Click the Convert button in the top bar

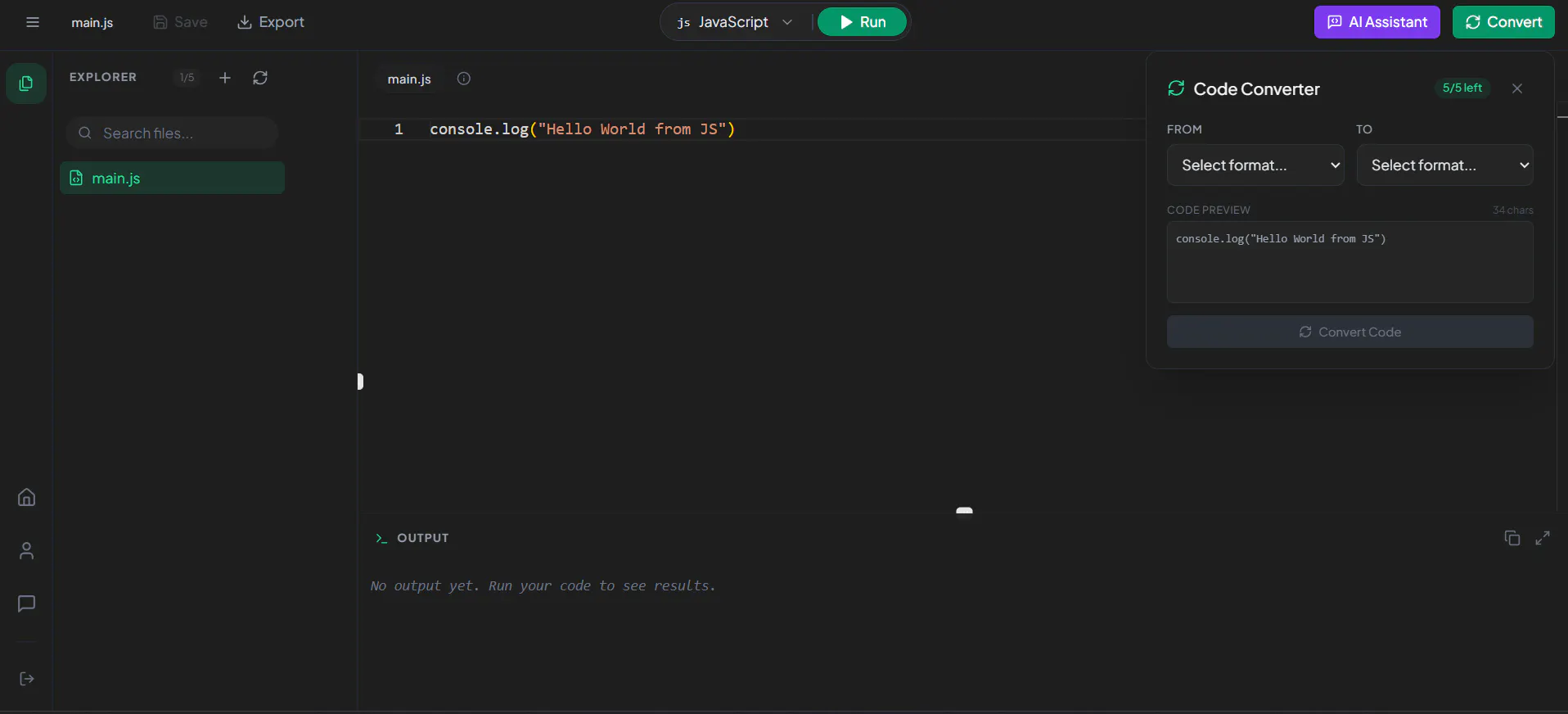pyautogui.click(x=1503, y=22)
